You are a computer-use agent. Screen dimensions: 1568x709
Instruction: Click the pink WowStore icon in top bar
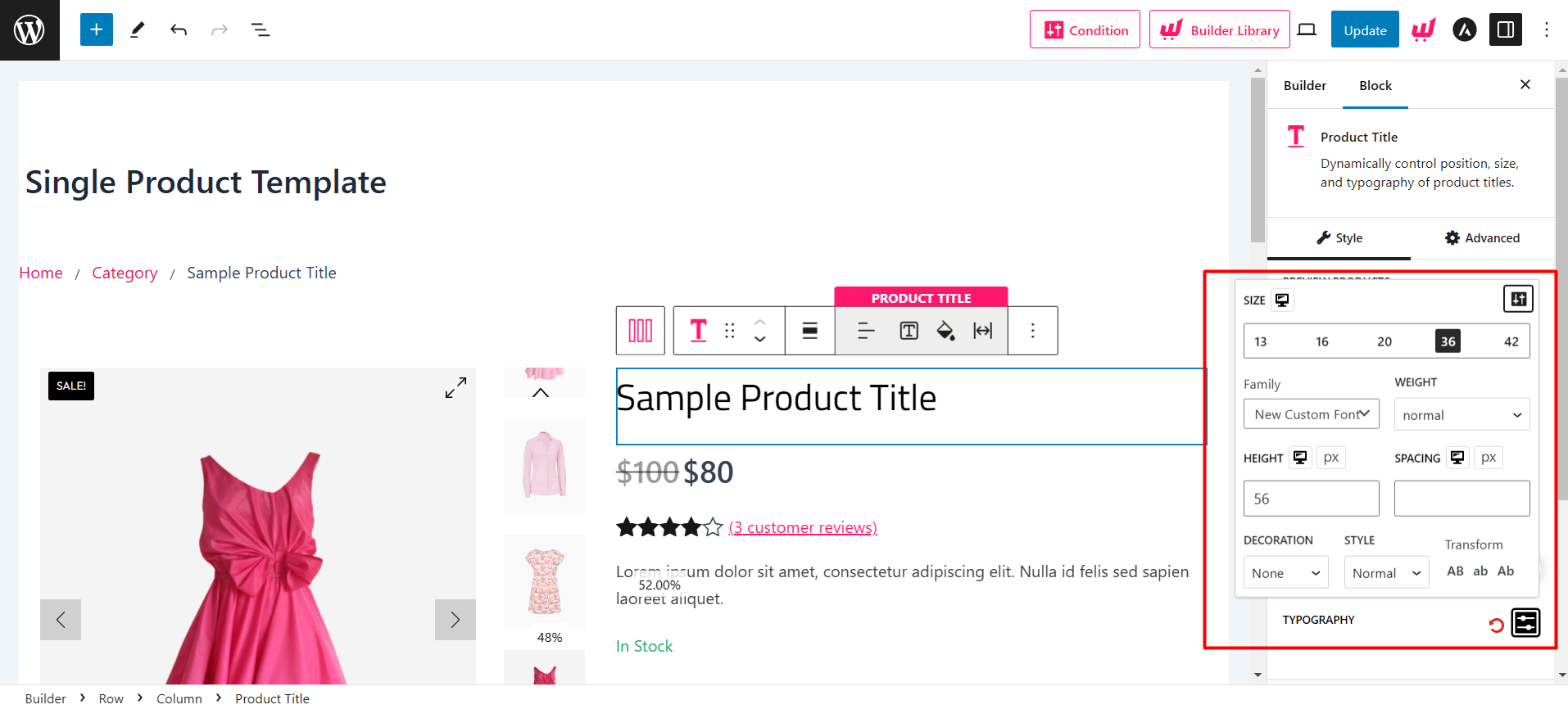1424,30
